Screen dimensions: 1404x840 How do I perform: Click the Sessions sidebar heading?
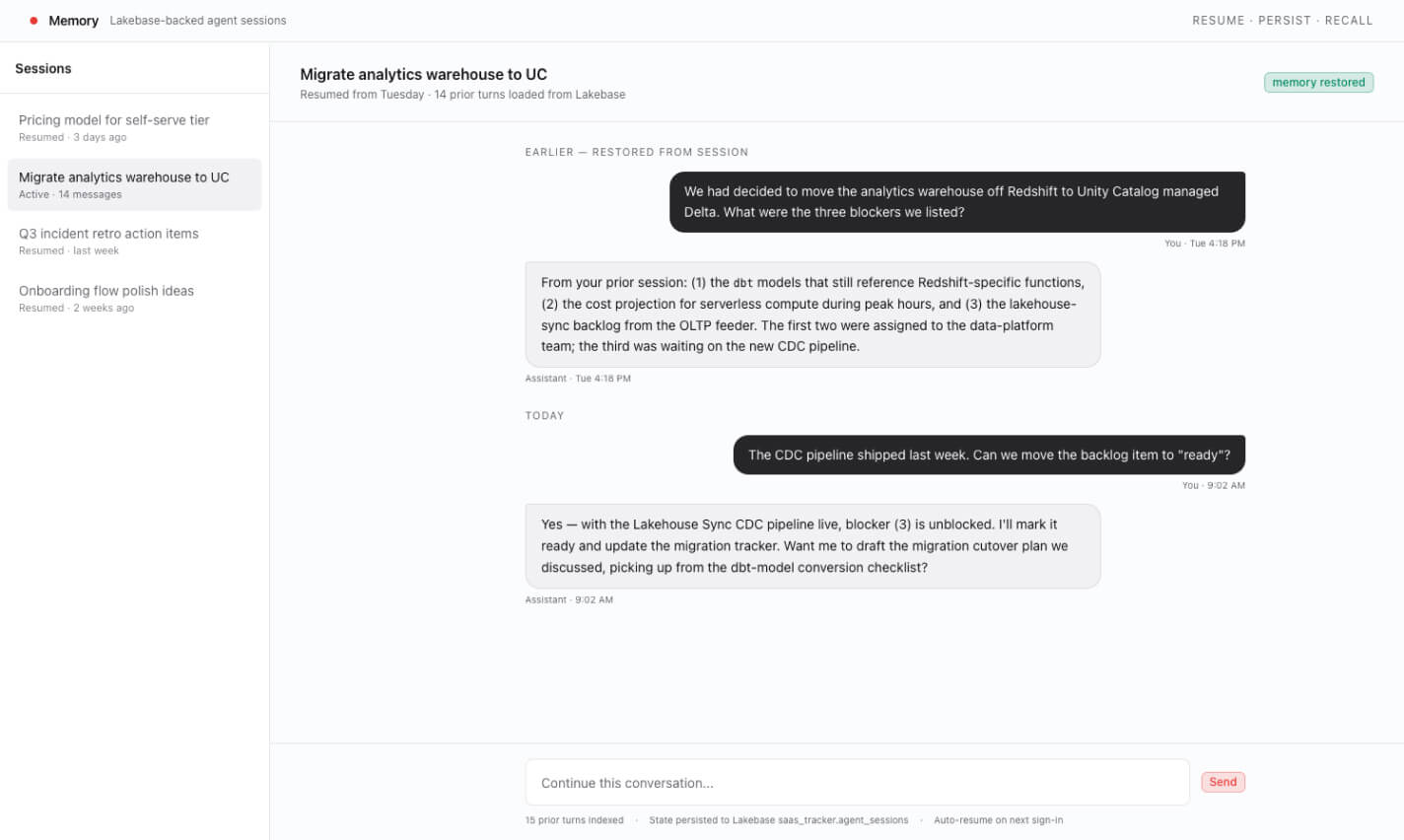point(43,69)
